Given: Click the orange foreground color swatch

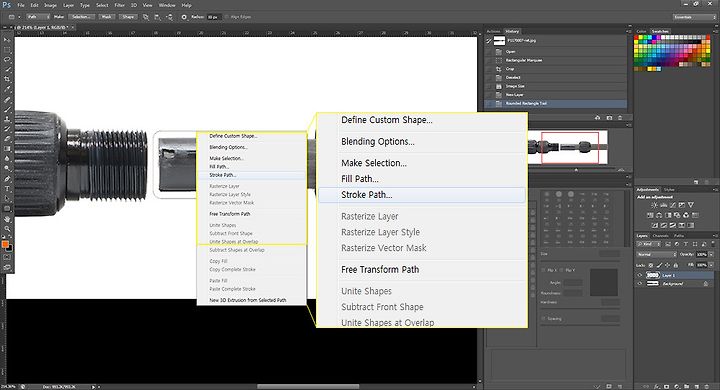Looking at the screenshot, I should point(5,244).
